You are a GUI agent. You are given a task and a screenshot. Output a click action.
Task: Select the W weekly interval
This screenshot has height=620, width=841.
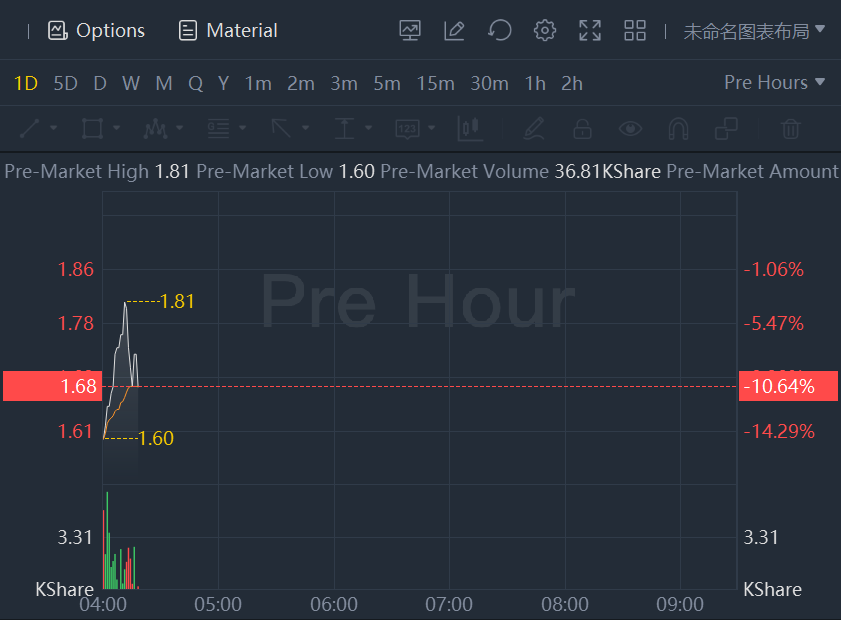click(131, 83)
